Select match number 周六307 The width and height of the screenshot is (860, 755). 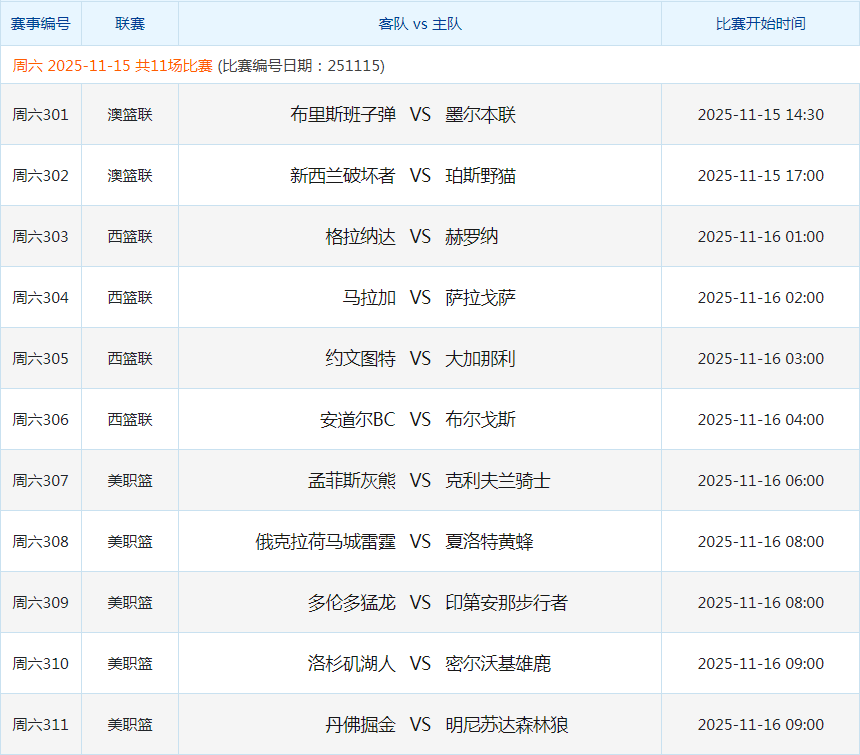(40, 480)
